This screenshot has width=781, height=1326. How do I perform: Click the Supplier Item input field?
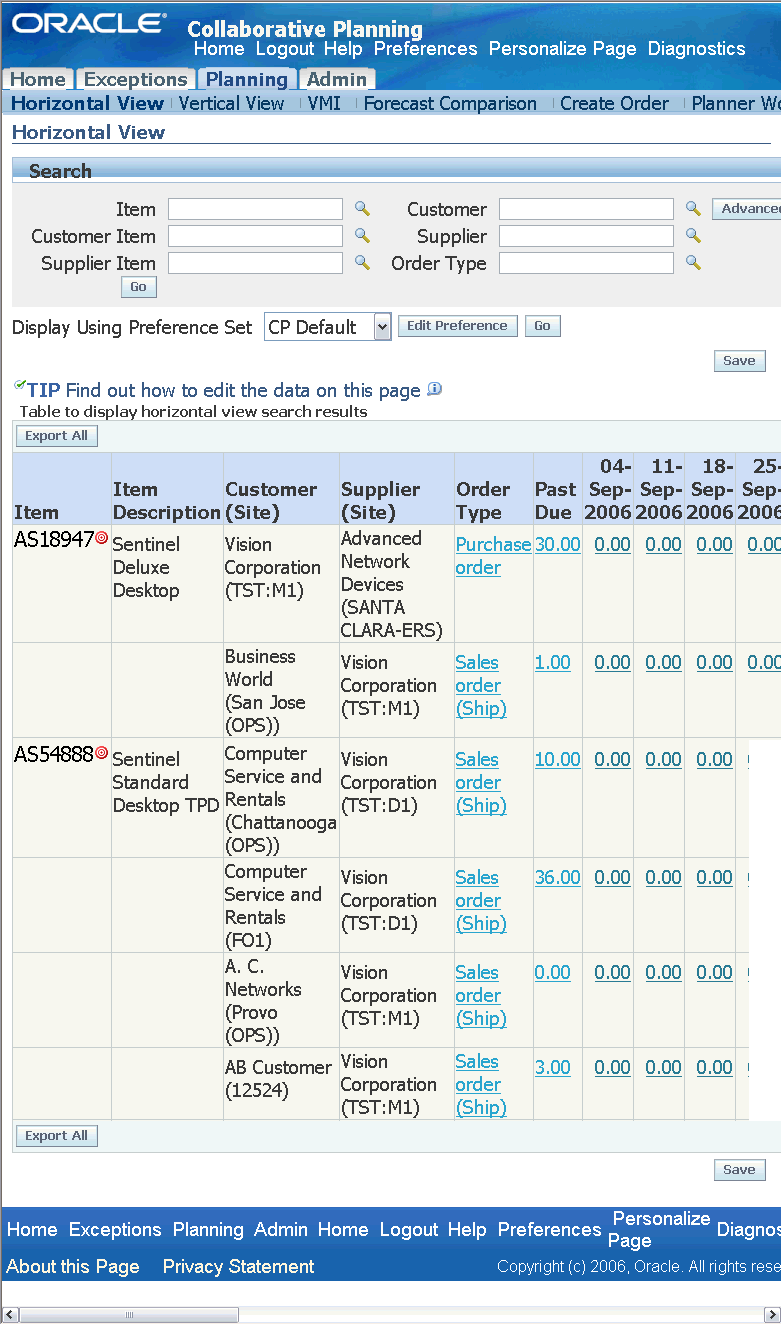point(255,263)
